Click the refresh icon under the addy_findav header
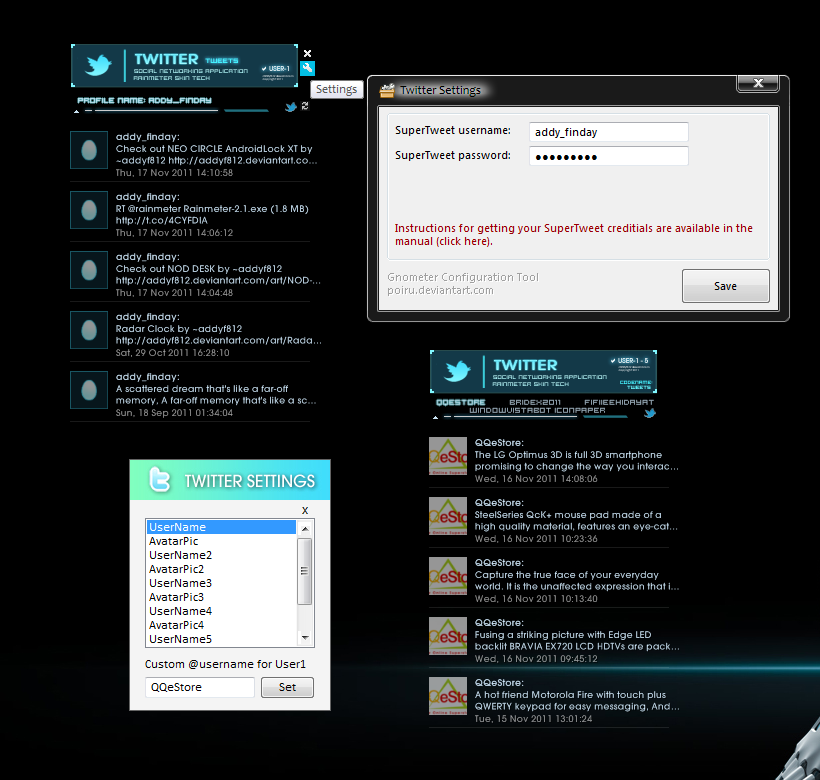 point(305,106)
